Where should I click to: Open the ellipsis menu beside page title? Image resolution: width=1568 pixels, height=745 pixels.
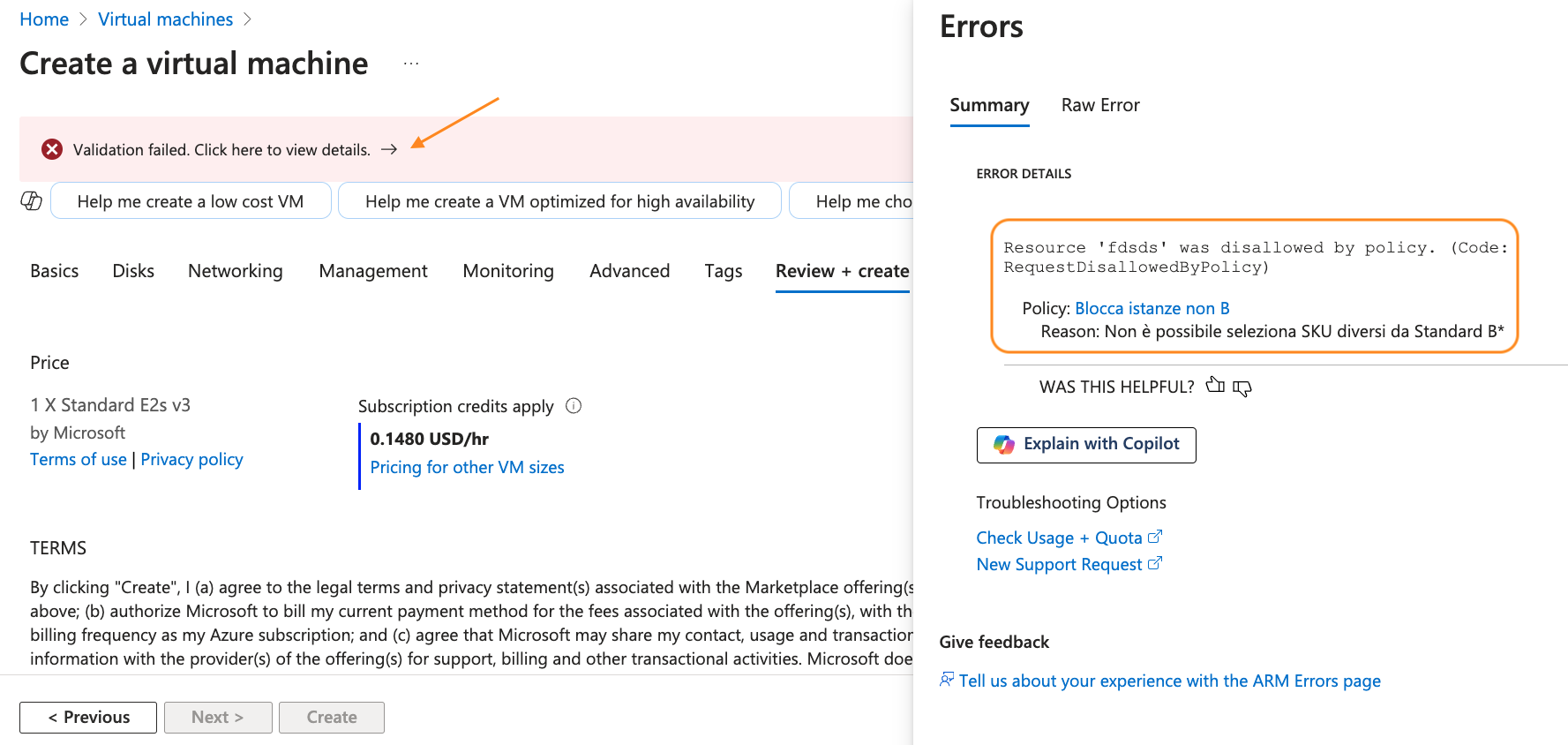411,64
